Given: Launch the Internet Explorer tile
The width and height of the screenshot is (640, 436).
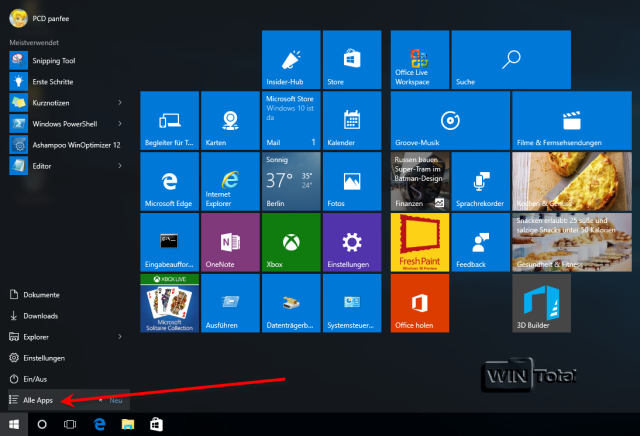Looking at the screenshot, I should 230,181.
